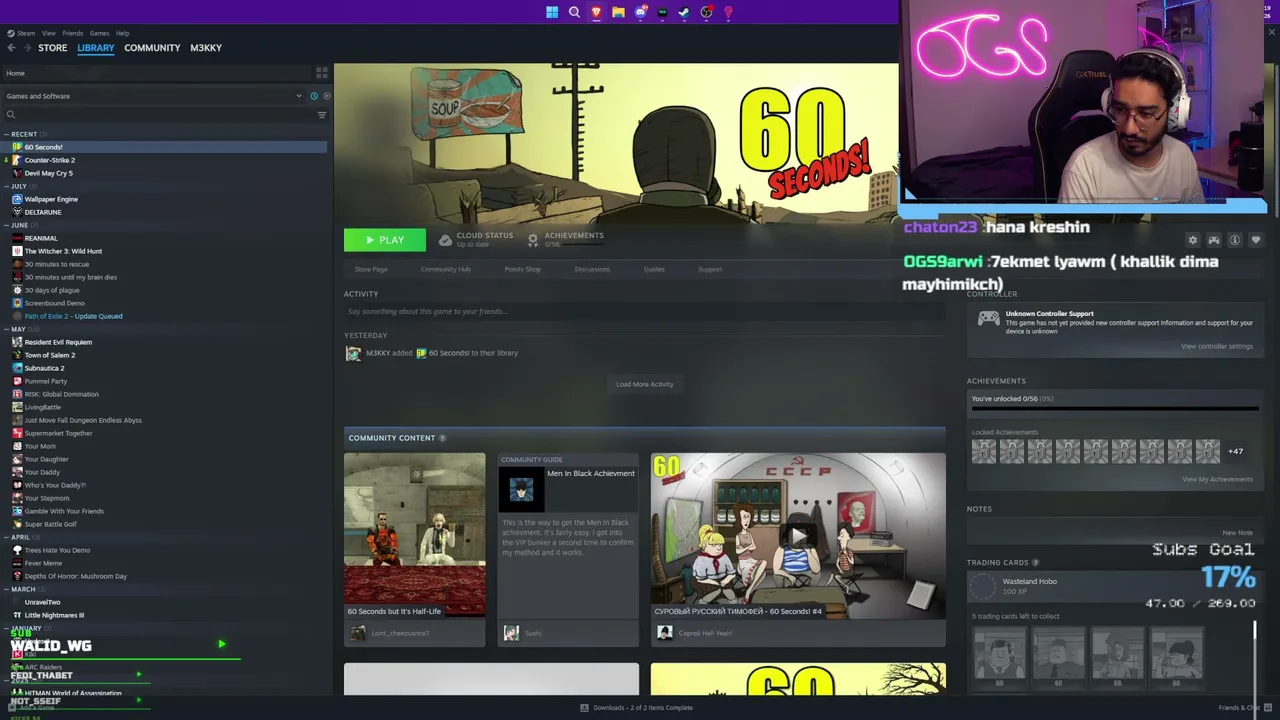Open the Friends menu
Viewport: 1280px width, 720px height.
[73, 33]
